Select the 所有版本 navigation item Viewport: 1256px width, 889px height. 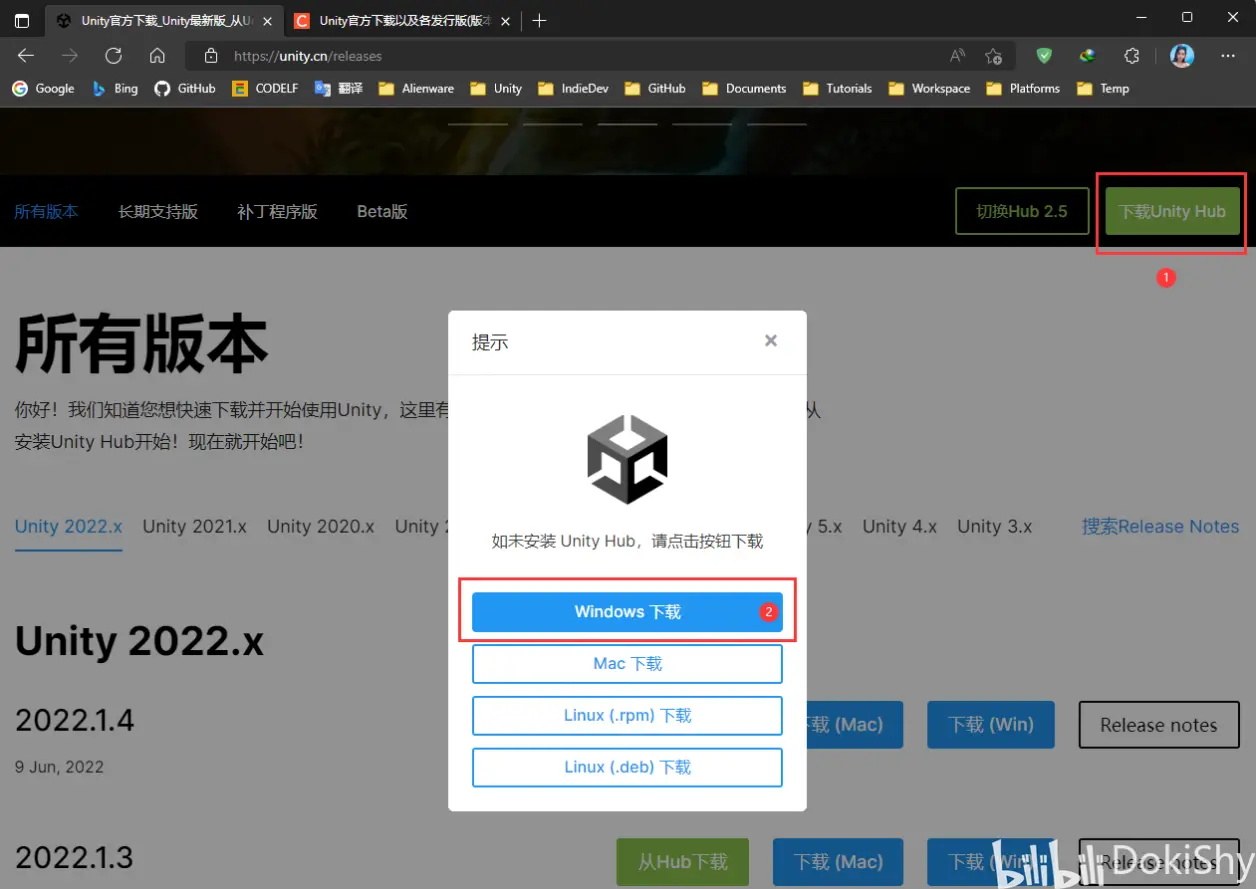tap(46, 211)
